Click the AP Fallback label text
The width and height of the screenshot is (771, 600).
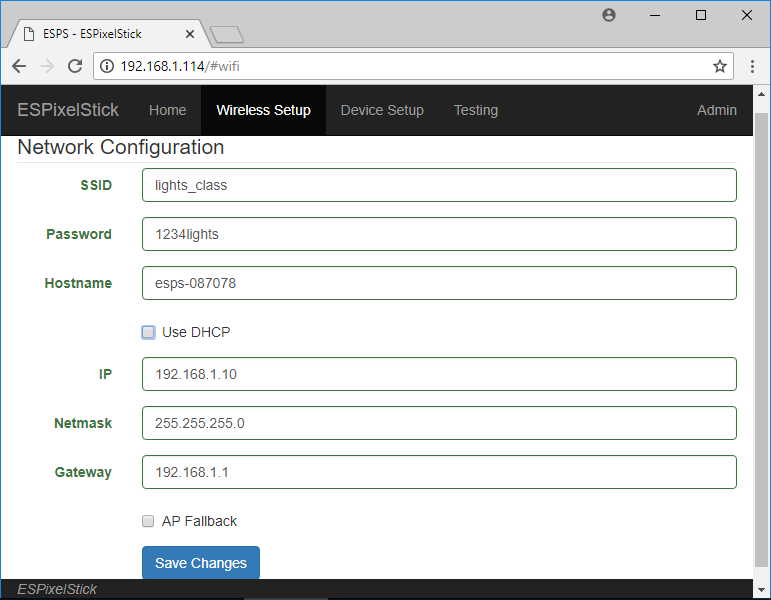[199, 521]
